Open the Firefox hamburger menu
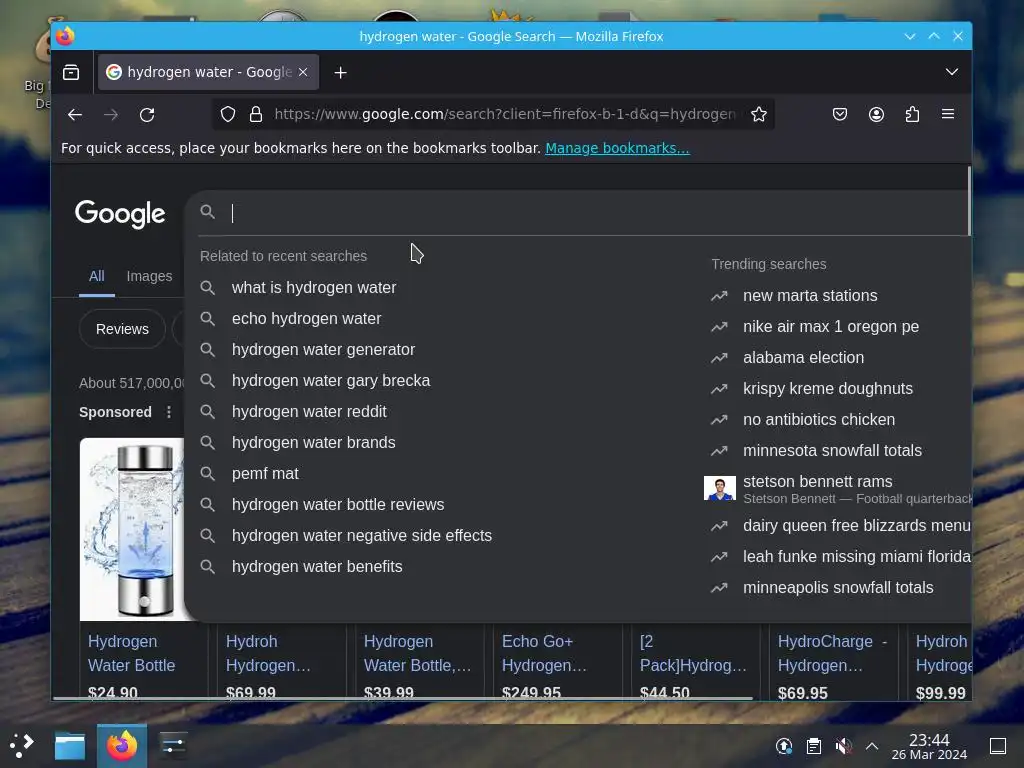The height and width of the screenshot is (768, 1024). click(x=948, y=114)
